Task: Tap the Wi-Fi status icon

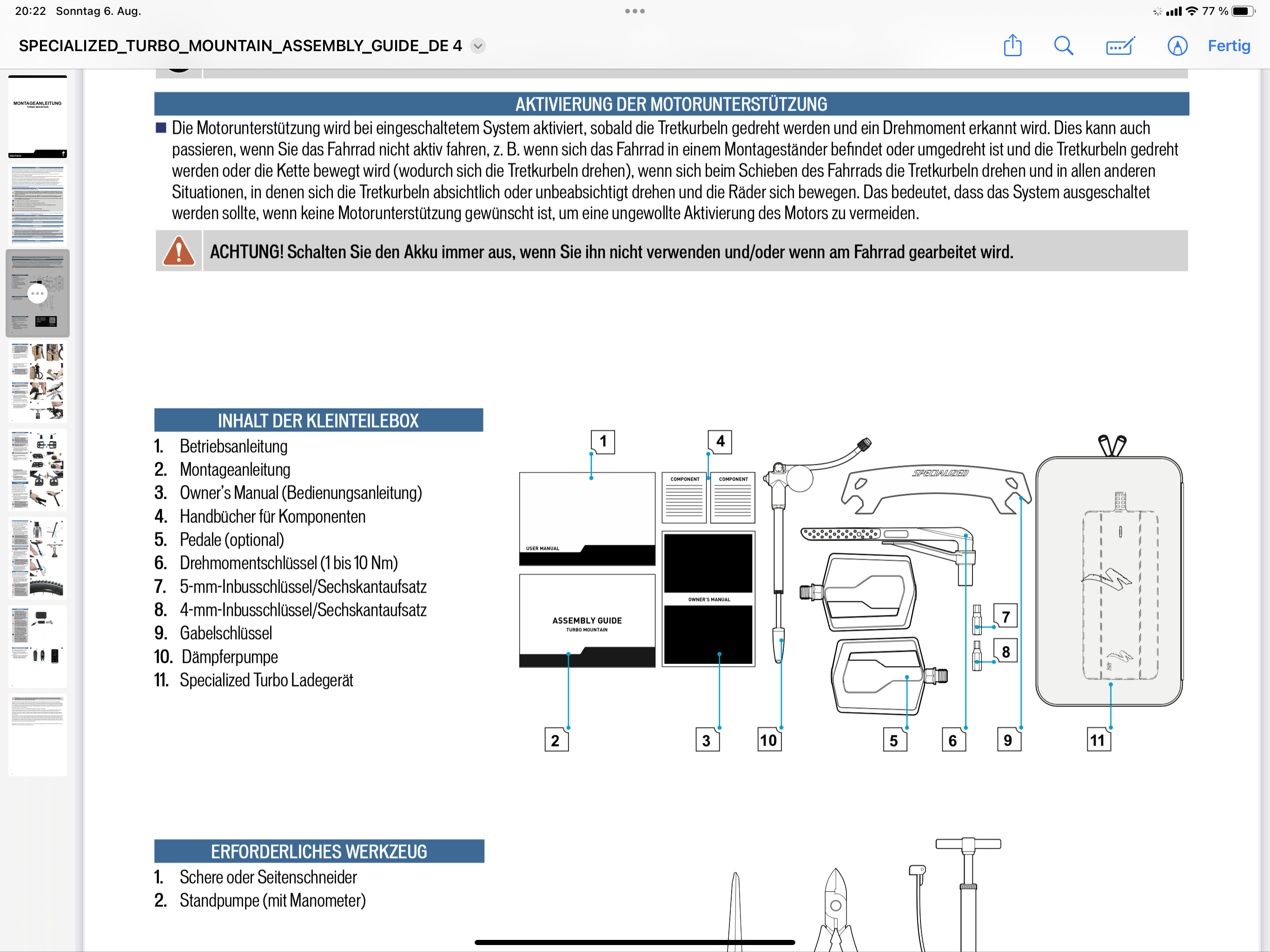Action: [x=1192, y=11]
